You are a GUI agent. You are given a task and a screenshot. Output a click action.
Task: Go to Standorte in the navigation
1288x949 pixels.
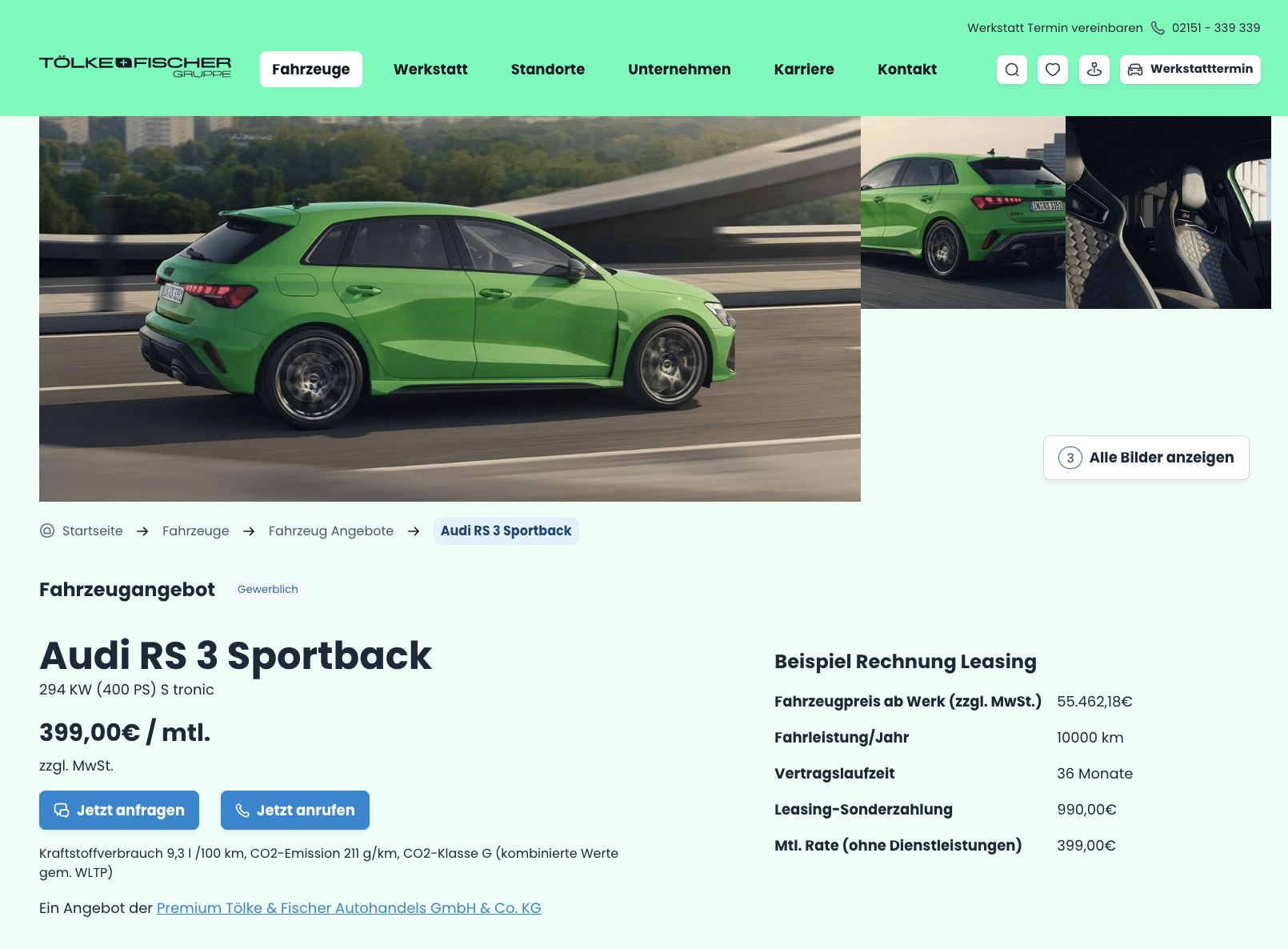click(548, 70)
